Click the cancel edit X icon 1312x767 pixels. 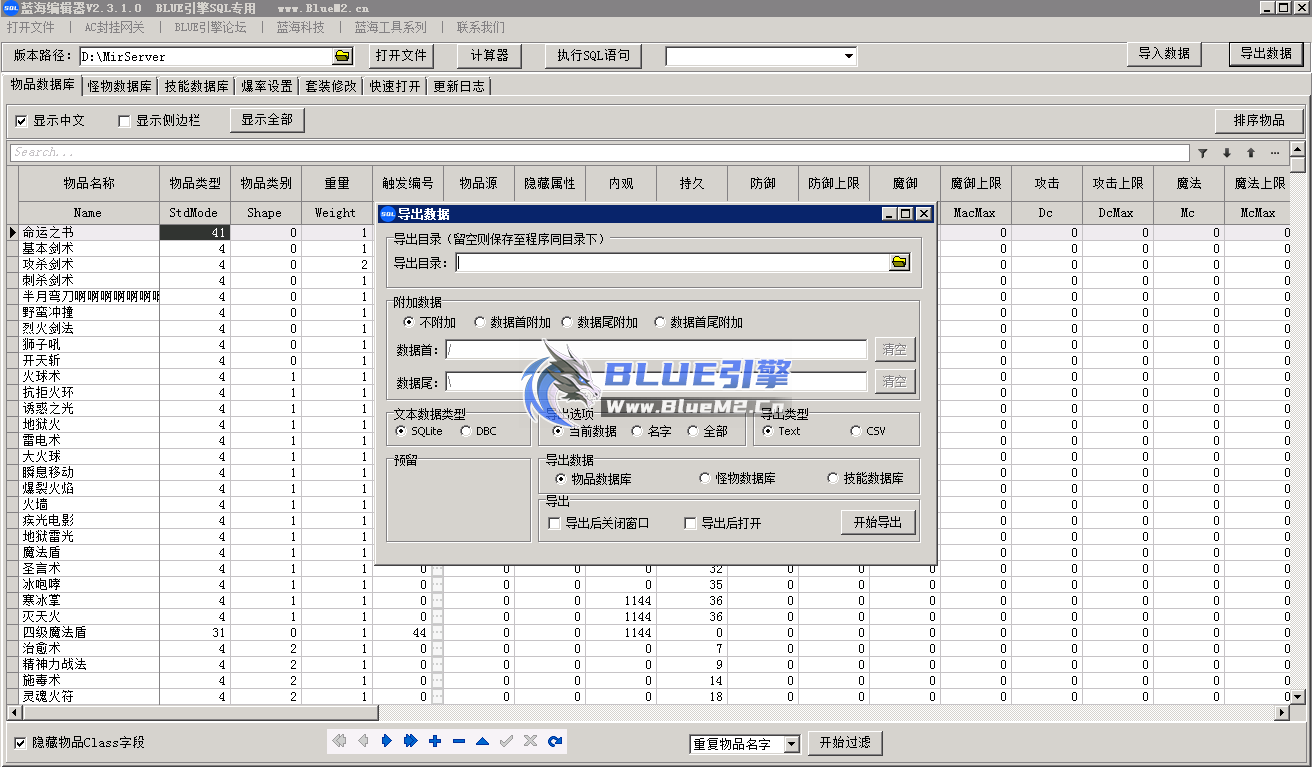(531, 741)
